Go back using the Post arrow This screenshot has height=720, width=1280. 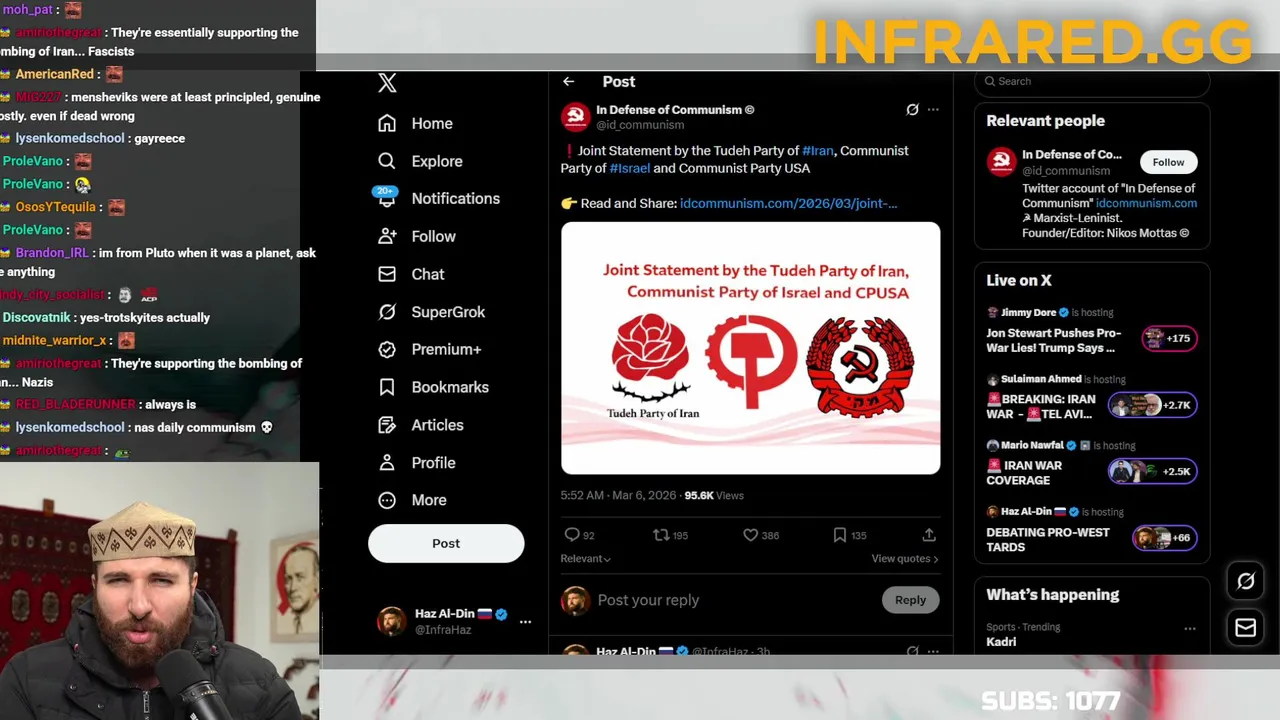tap(568, 82)
